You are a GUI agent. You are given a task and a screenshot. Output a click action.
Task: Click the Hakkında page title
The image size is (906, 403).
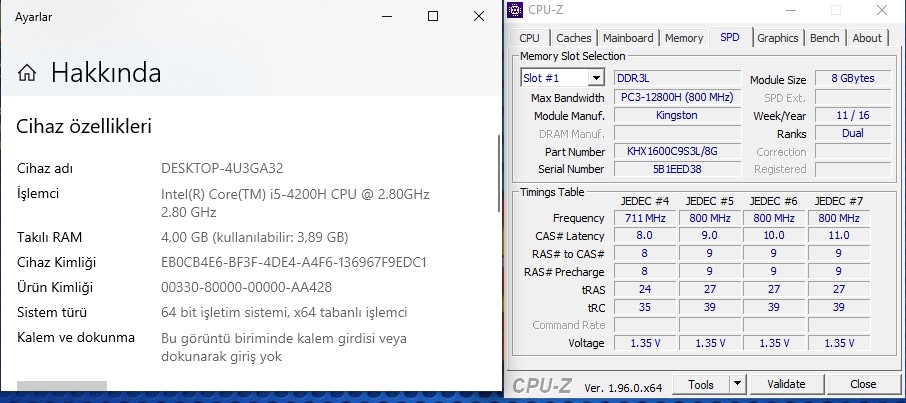pos(106,73)
